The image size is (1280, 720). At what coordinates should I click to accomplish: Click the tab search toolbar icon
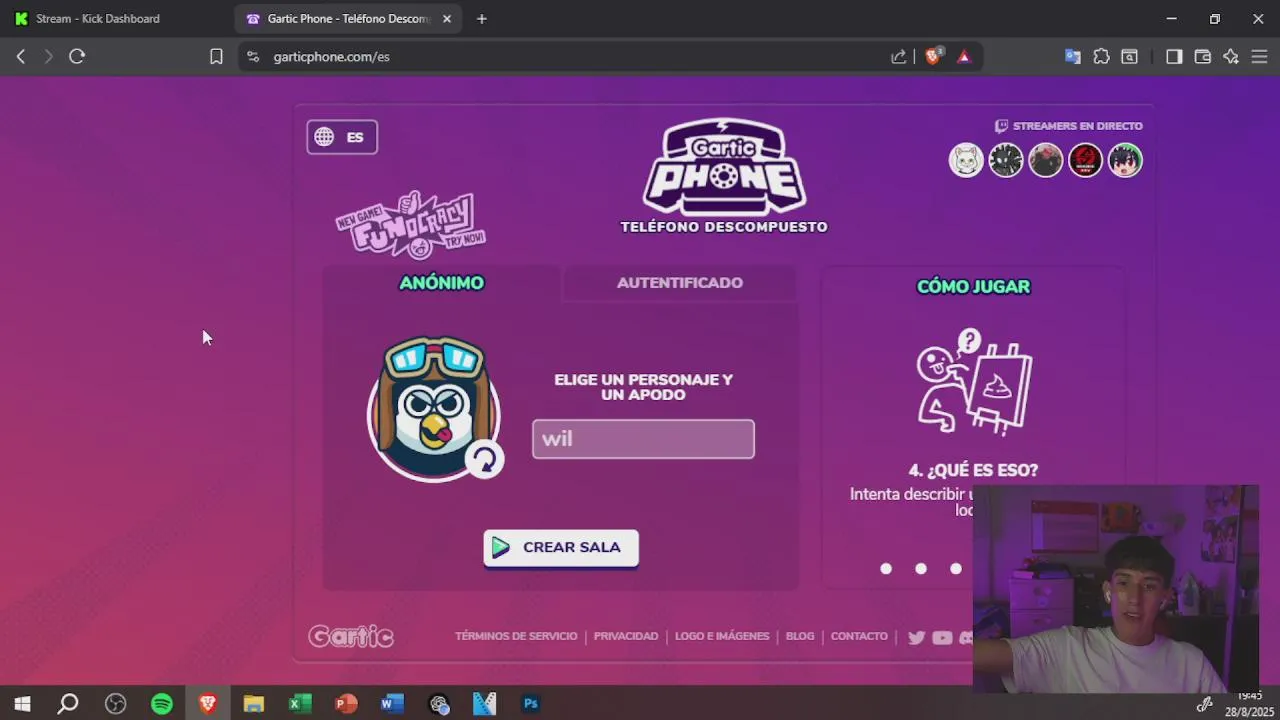tap(1129, 57)
